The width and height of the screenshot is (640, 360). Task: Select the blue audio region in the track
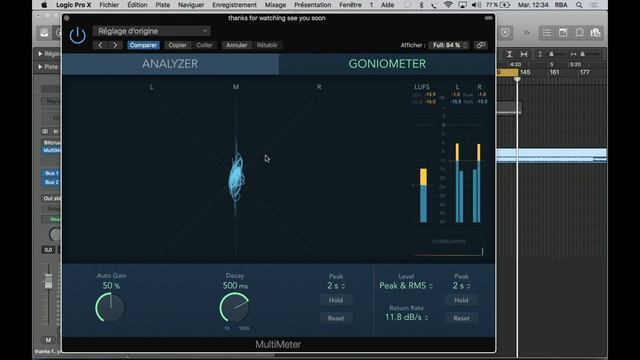[x=551, y=156]
